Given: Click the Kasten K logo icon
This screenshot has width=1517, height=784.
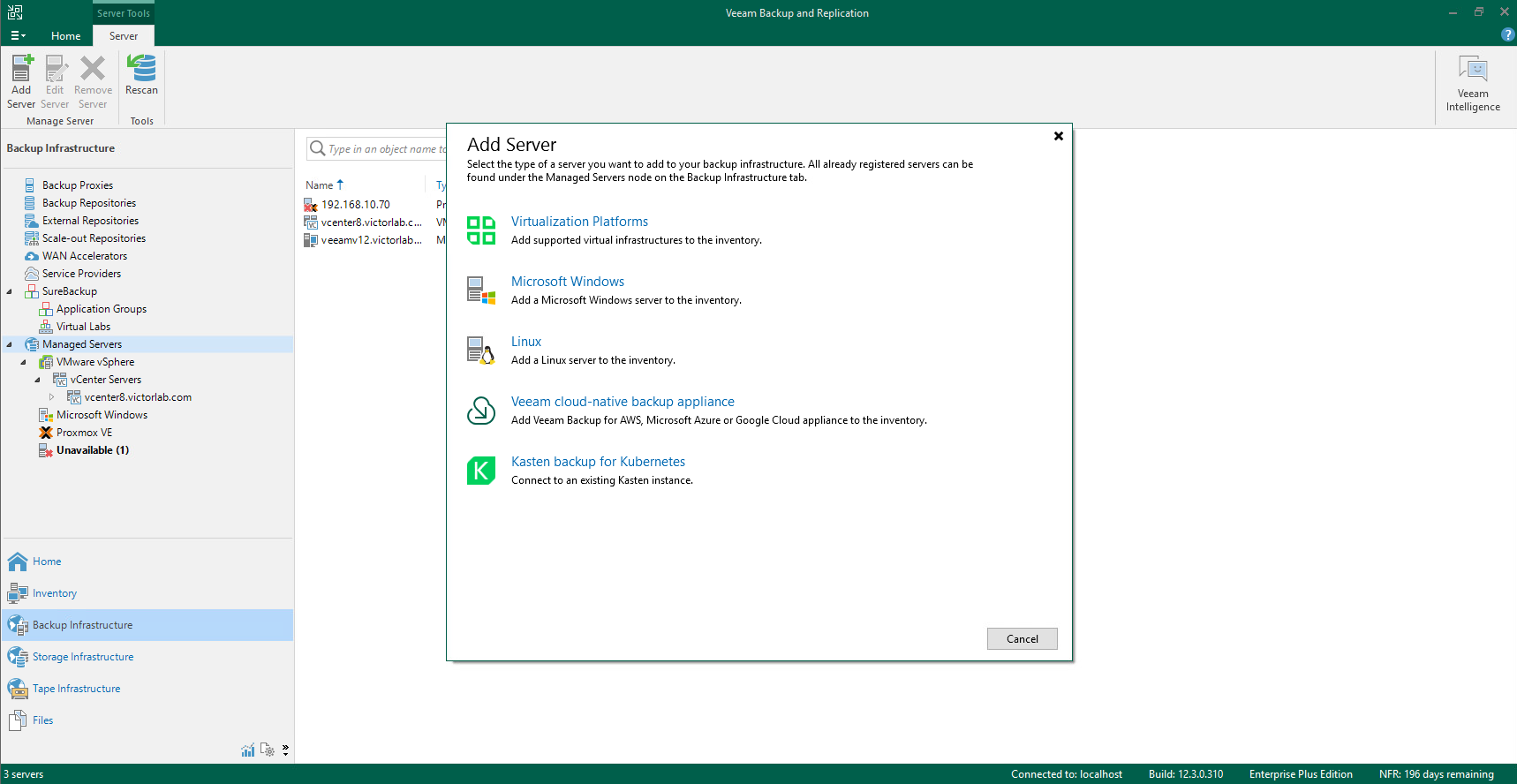Looking at the screenshot, I should pos(481,471).
